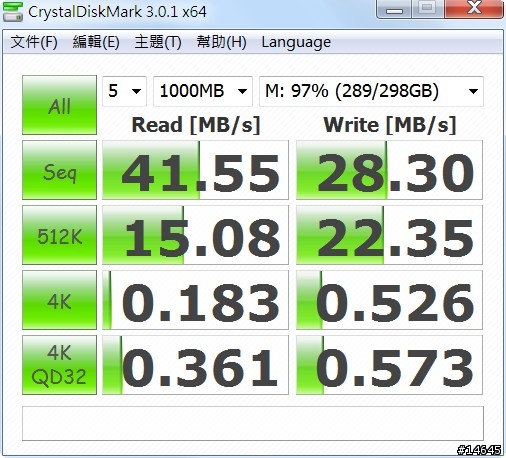Click the Seq read result 41.55
The image size is (506, 458).
tap(195, 170)
